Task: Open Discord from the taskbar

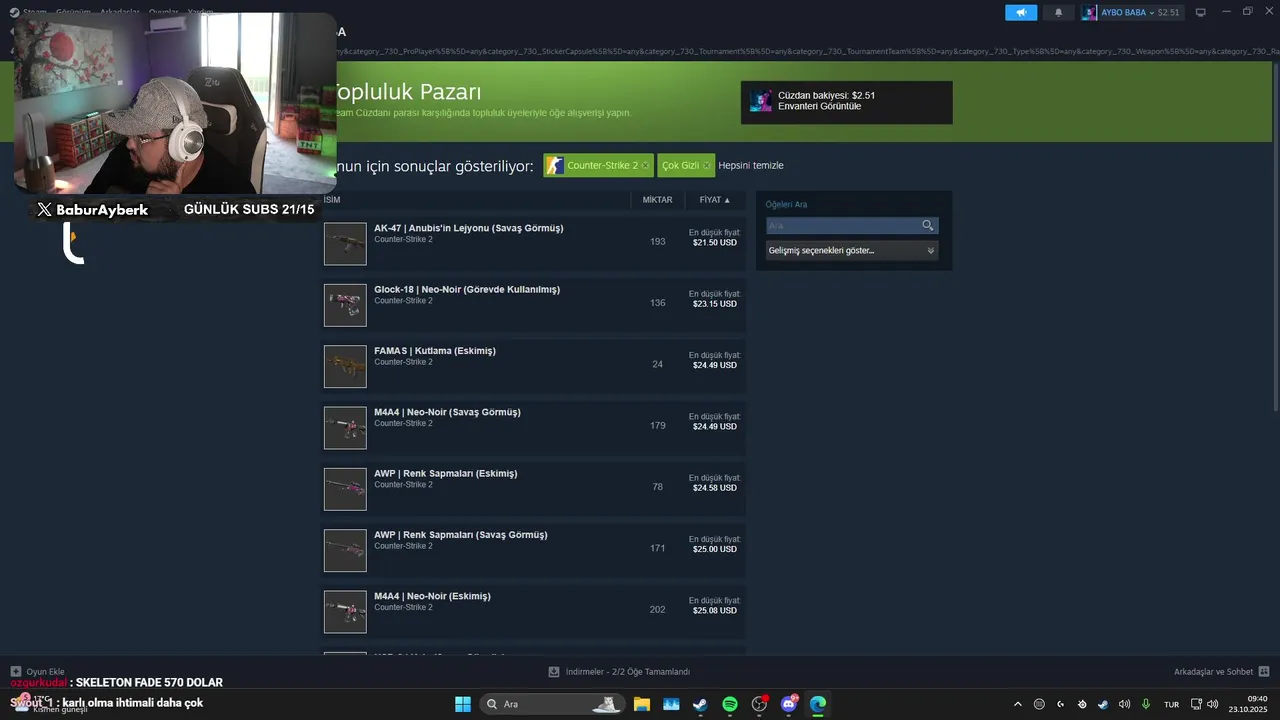Action: coord(789,704)
